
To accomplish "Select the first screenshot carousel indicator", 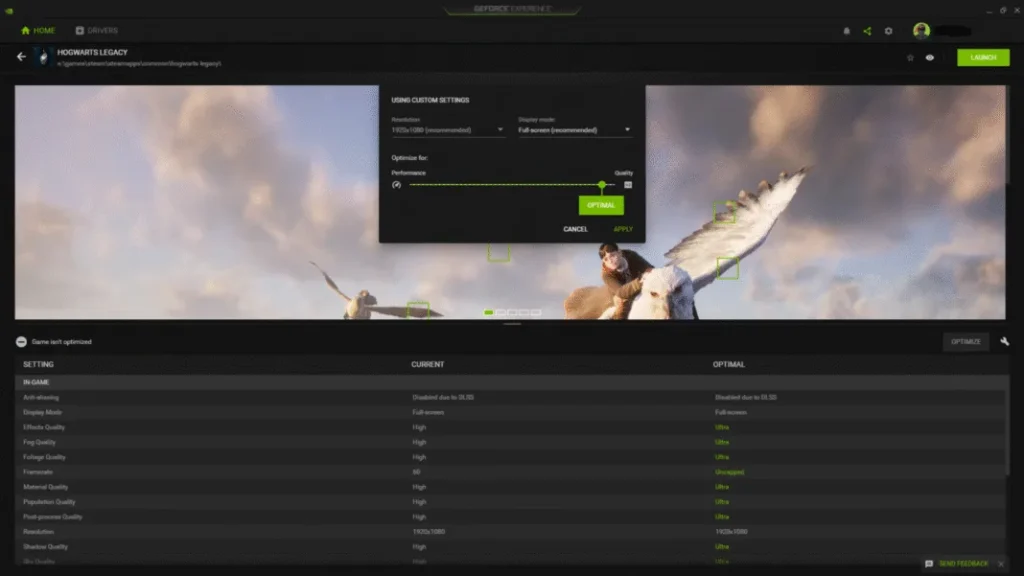I will tap(489, 312).
